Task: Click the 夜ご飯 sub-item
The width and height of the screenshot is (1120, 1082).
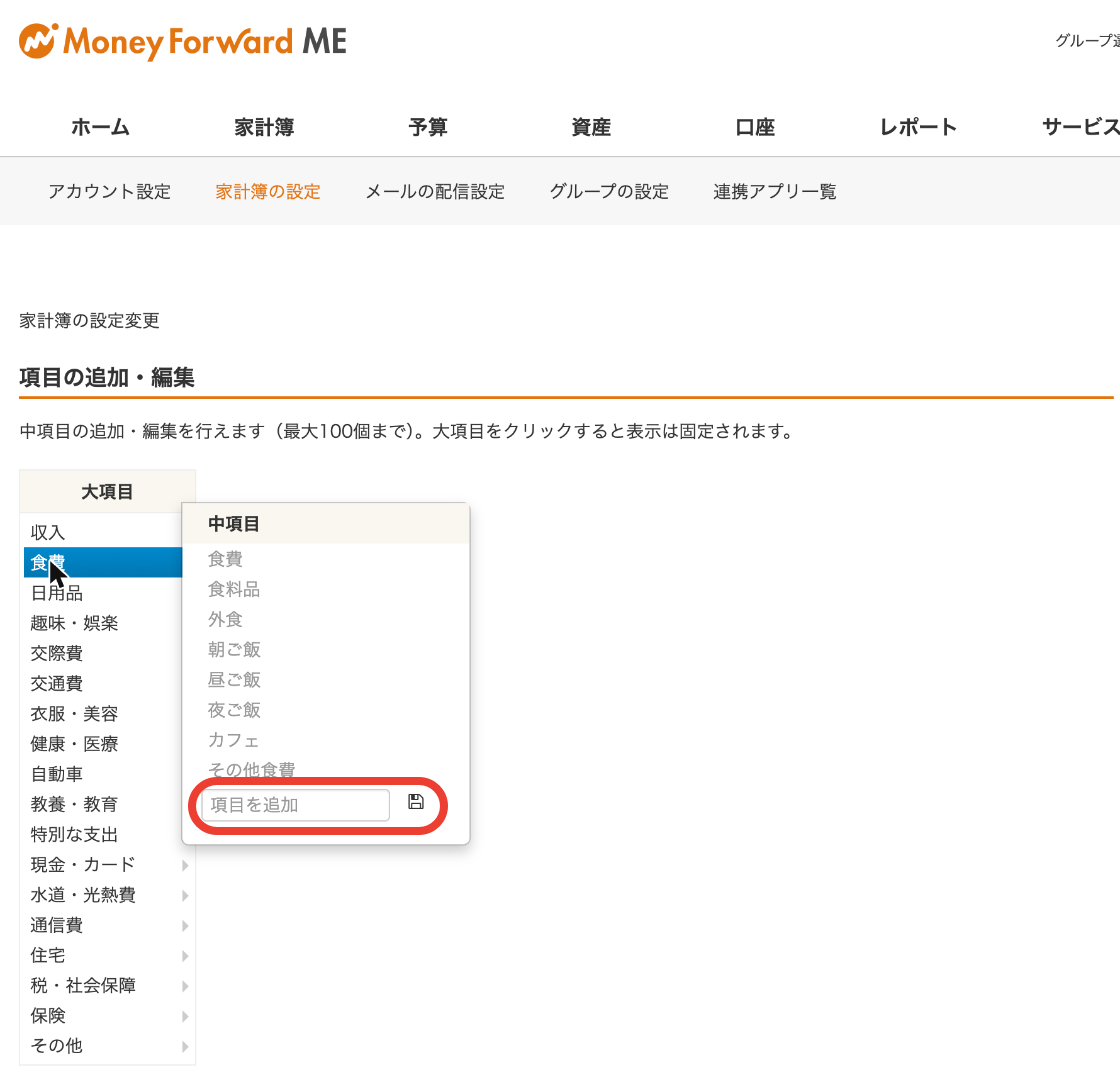Action: tap(234, 710)
